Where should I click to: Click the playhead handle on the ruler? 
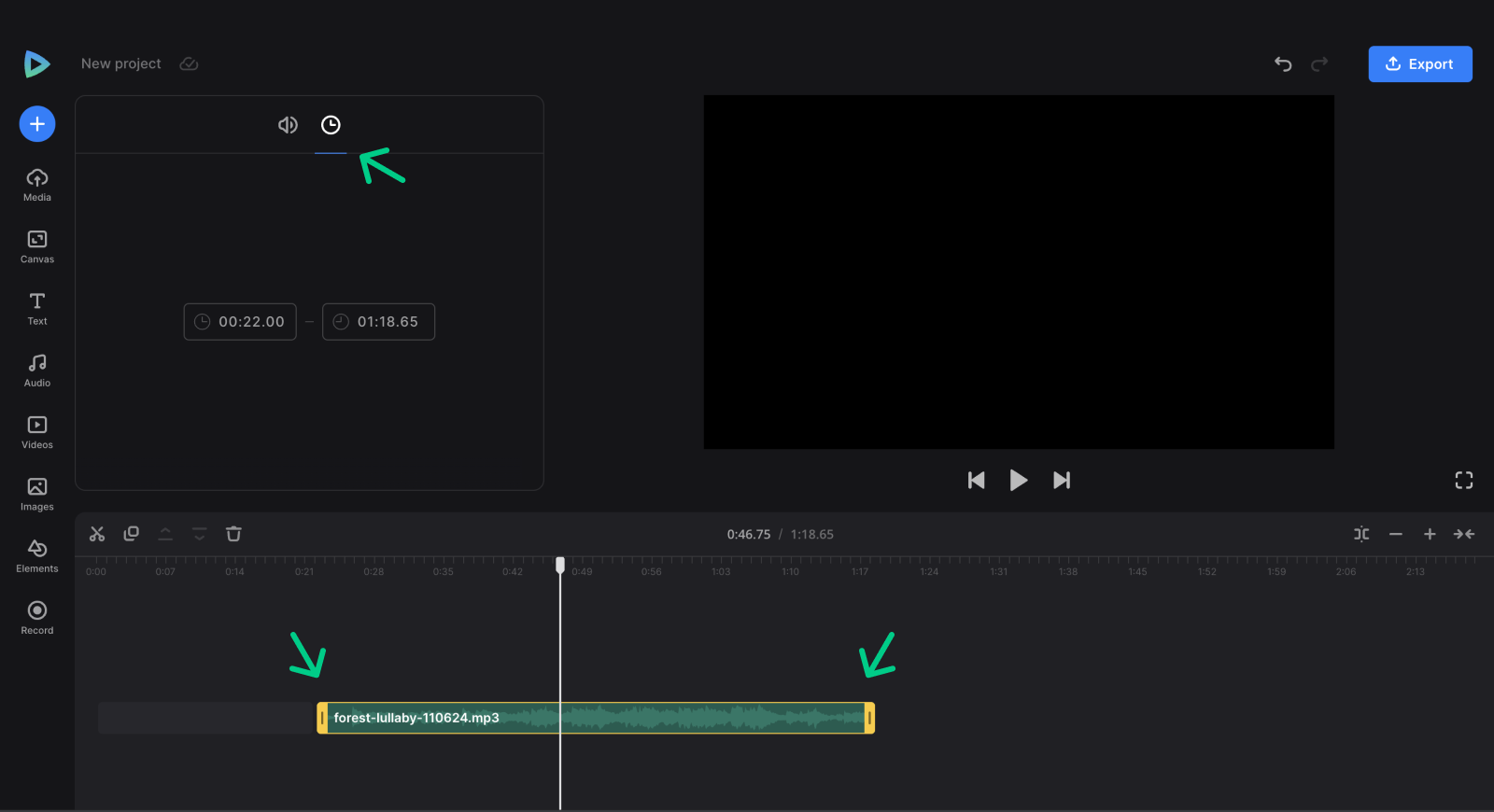click(x=560, y=565)
